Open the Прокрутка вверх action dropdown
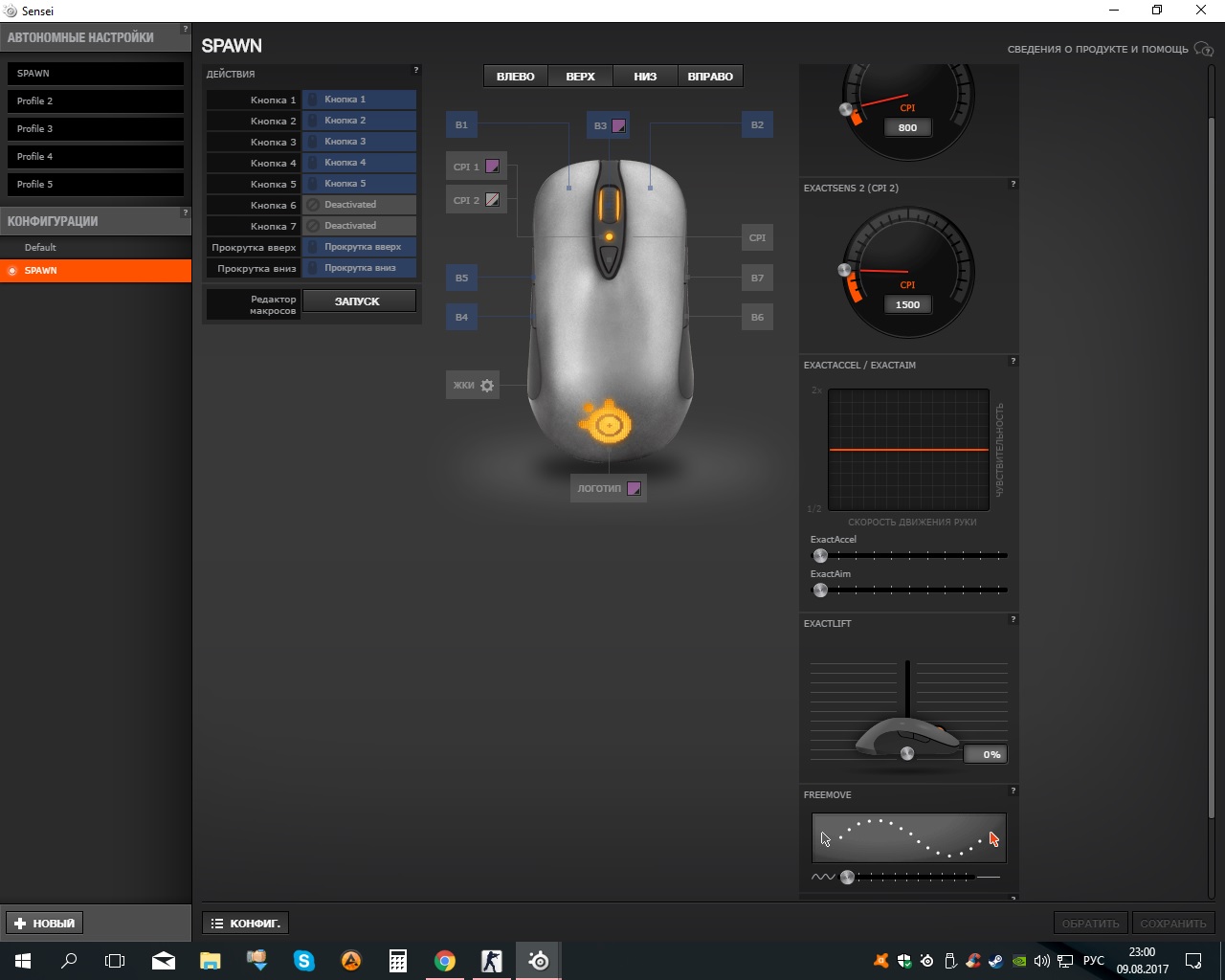The height and width of the screenshot is (980, 1225). (360, 247)
